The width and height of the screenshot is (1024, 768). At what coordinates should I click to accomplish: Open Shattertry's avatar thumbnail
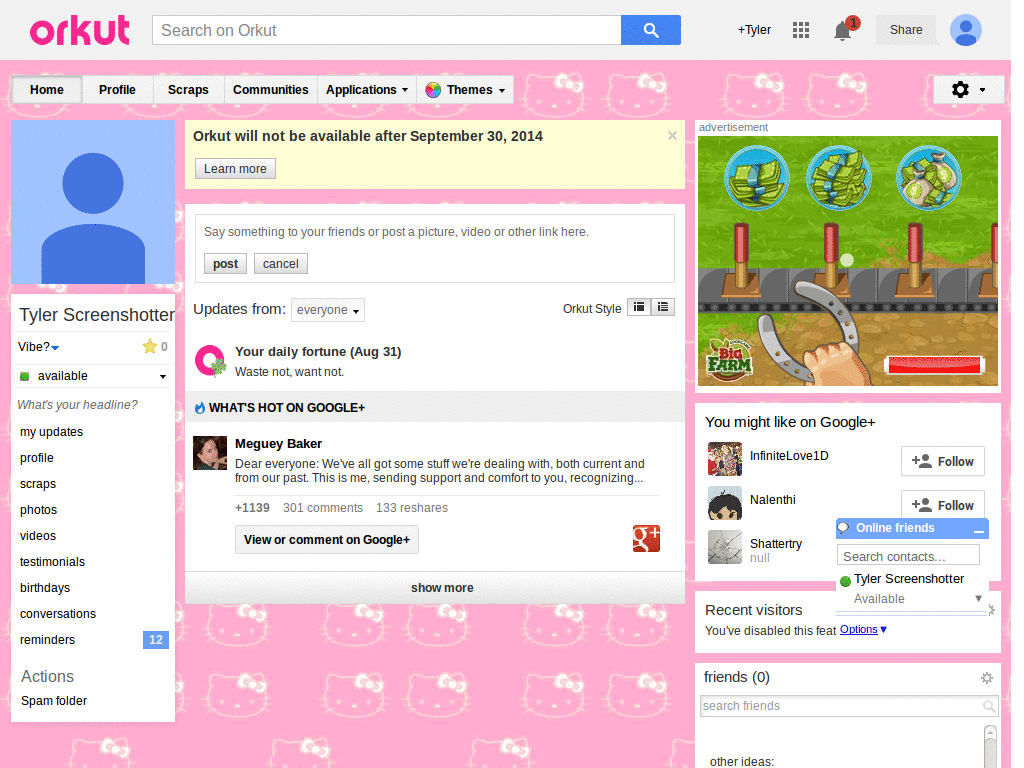tap(725, 547)
